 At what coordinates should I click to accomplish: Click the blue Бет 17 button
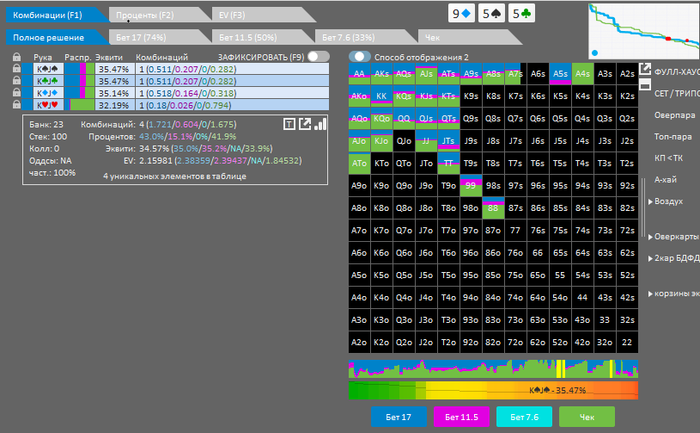point(399,417)
